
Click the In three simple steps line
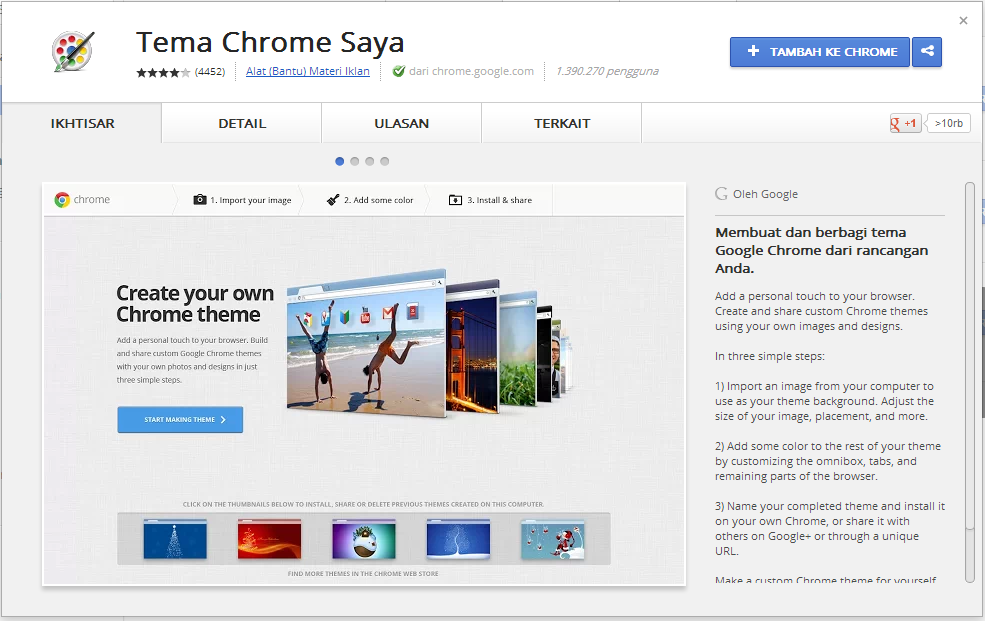tap(770, 356)
